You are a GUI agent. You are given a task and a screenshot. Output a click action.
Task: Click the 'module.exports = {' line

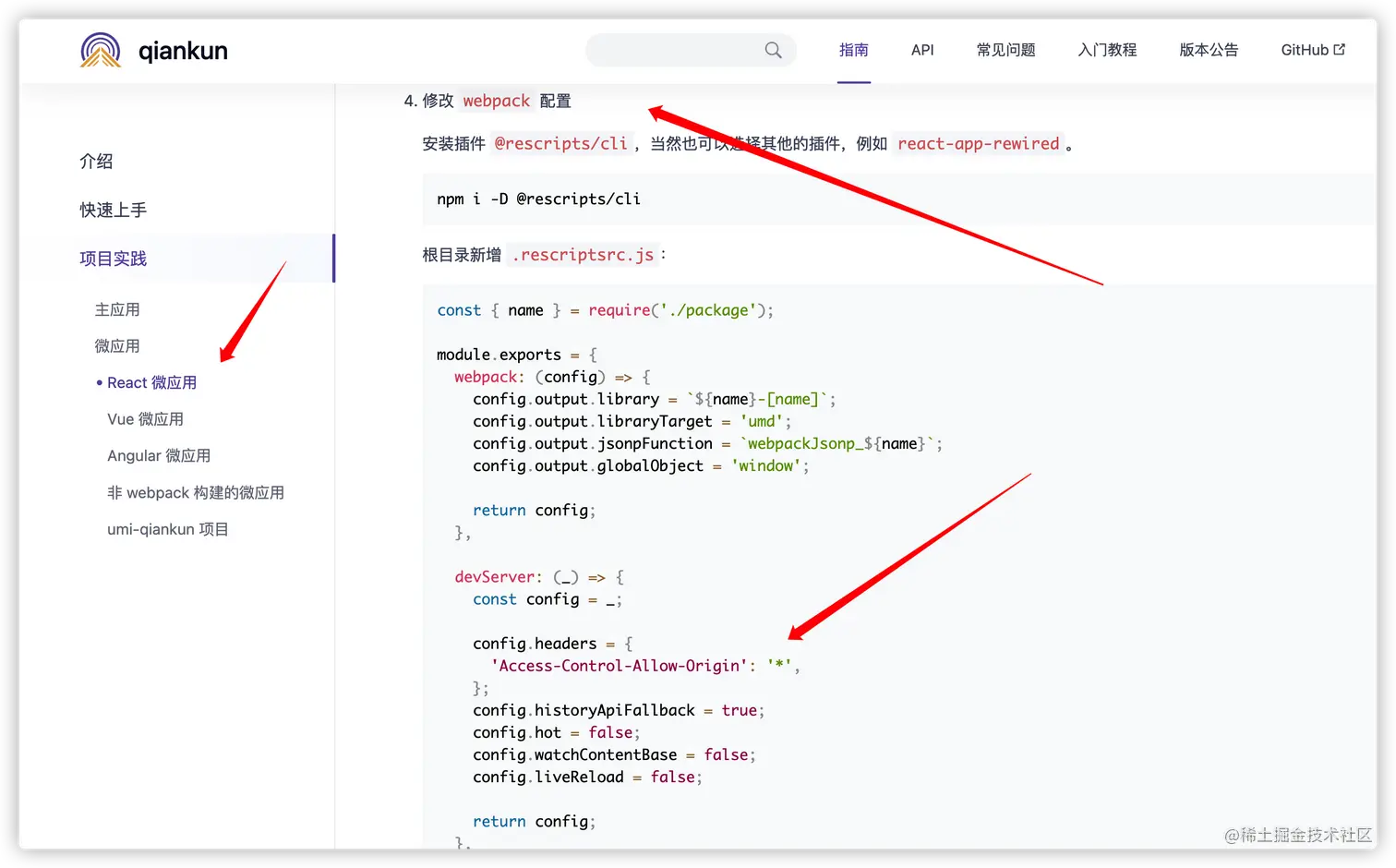click(x=517, y=355)
